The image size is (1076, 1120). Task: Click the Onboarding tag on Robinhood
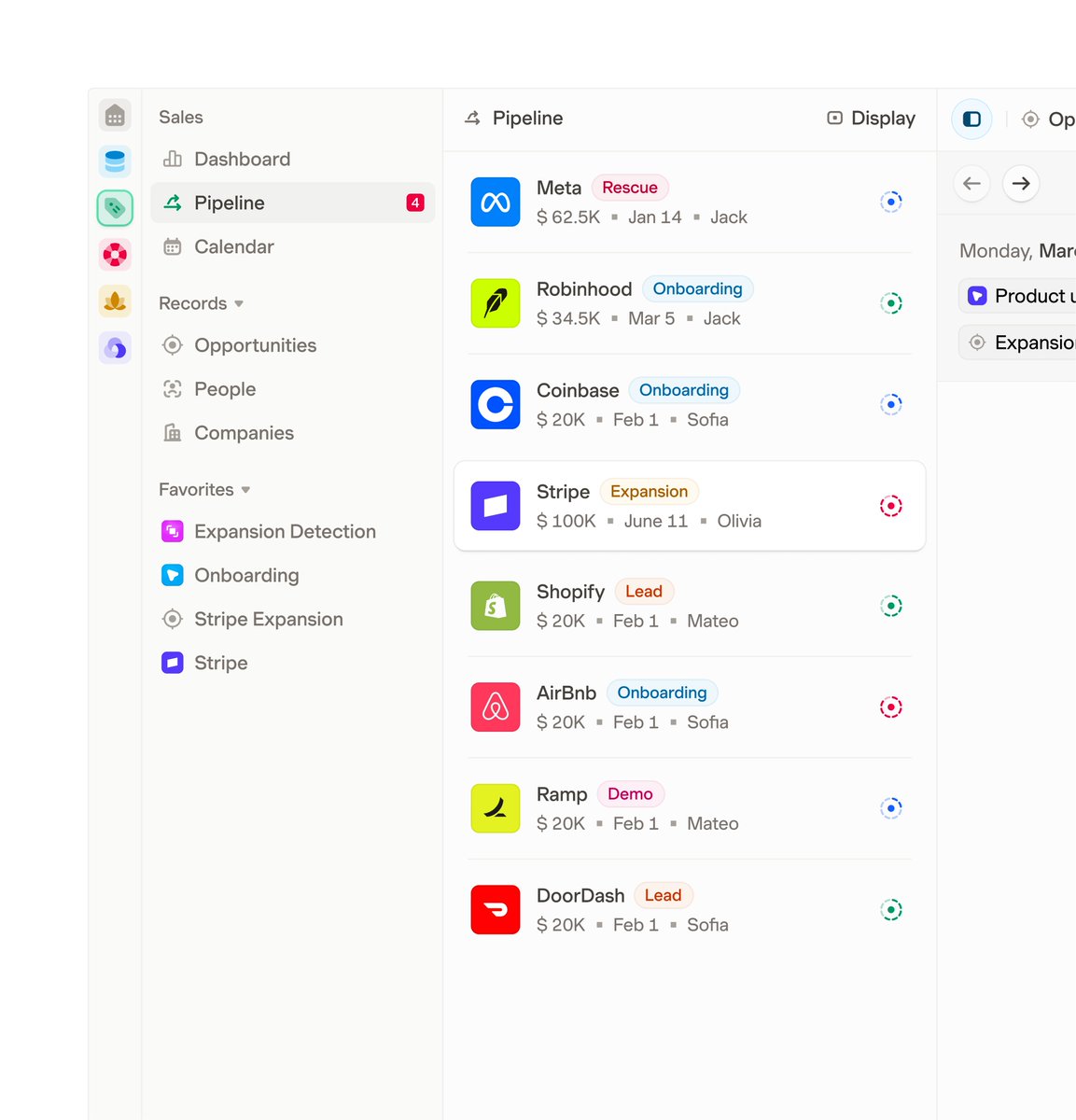(698, 289)
